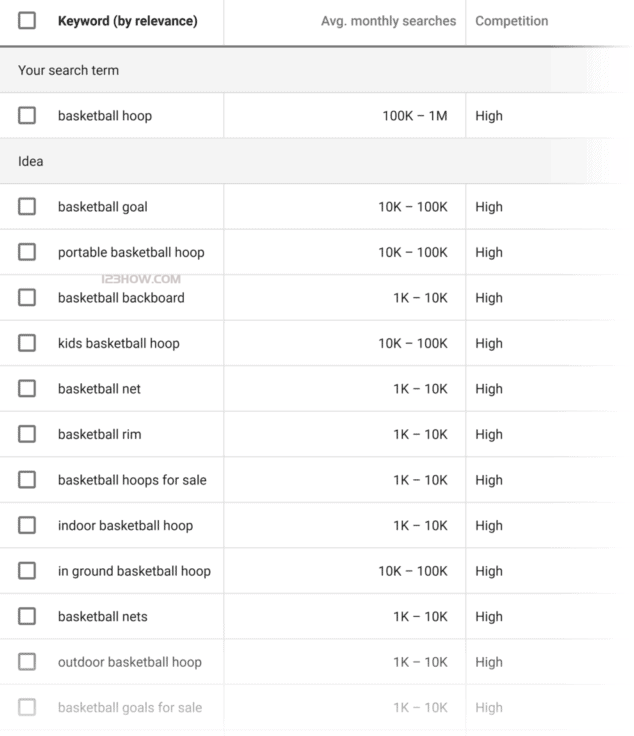The width and height of the screenshot is (634, 736).
Task: Click the basketball goals for sale row
Action: [130, 707]
